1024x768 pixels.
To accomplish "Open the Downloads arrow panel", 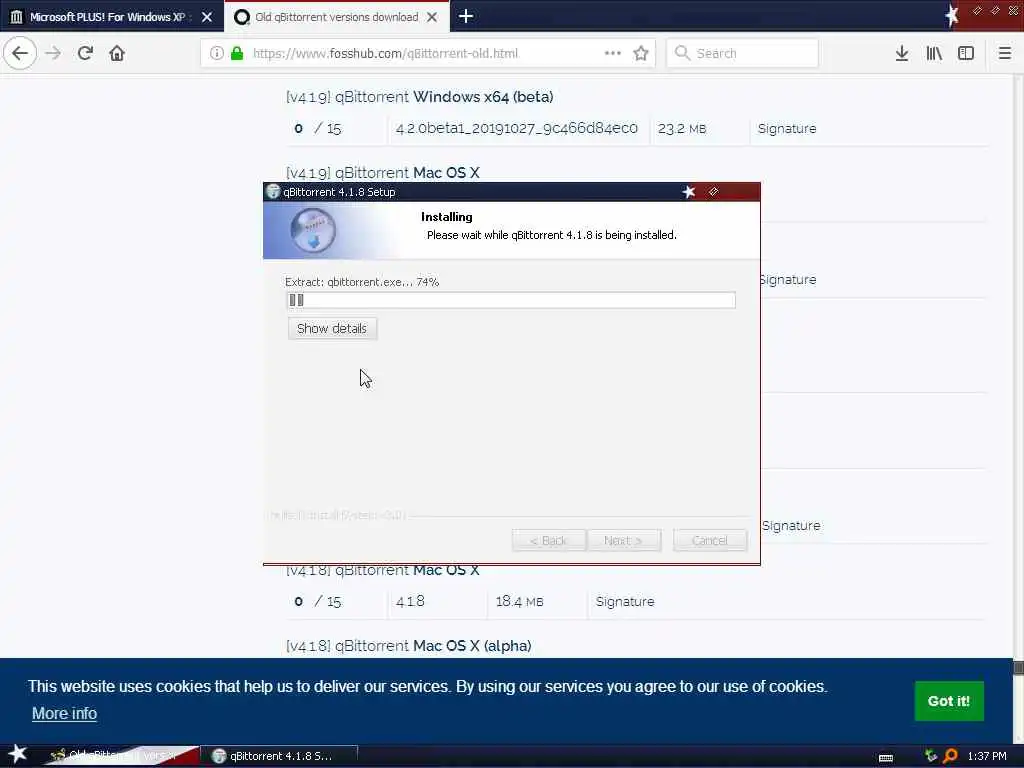I will (902, 53).
